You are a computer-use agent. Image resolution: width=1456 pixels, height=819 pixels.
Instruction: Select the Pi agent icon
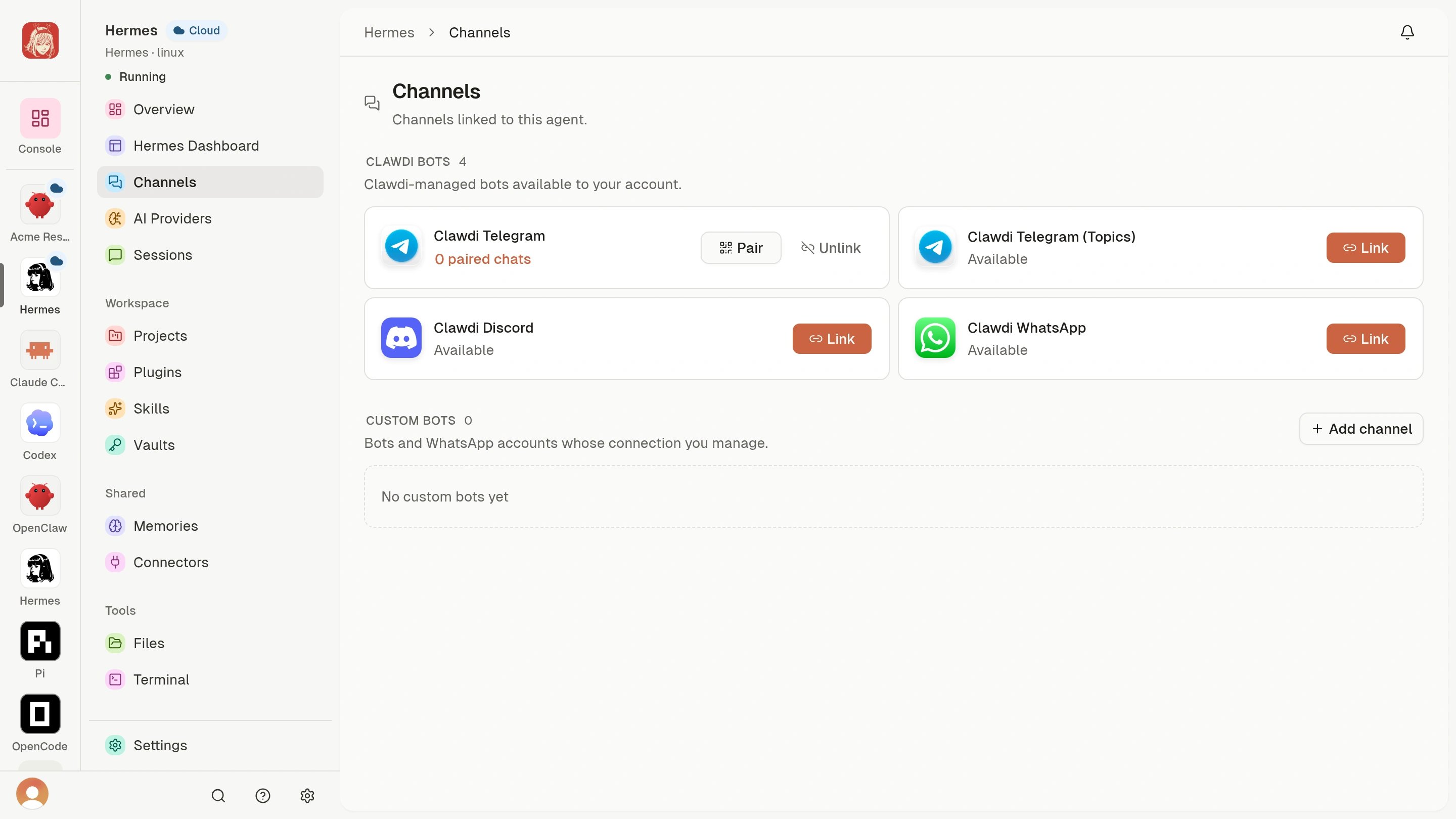click(40, 642)
